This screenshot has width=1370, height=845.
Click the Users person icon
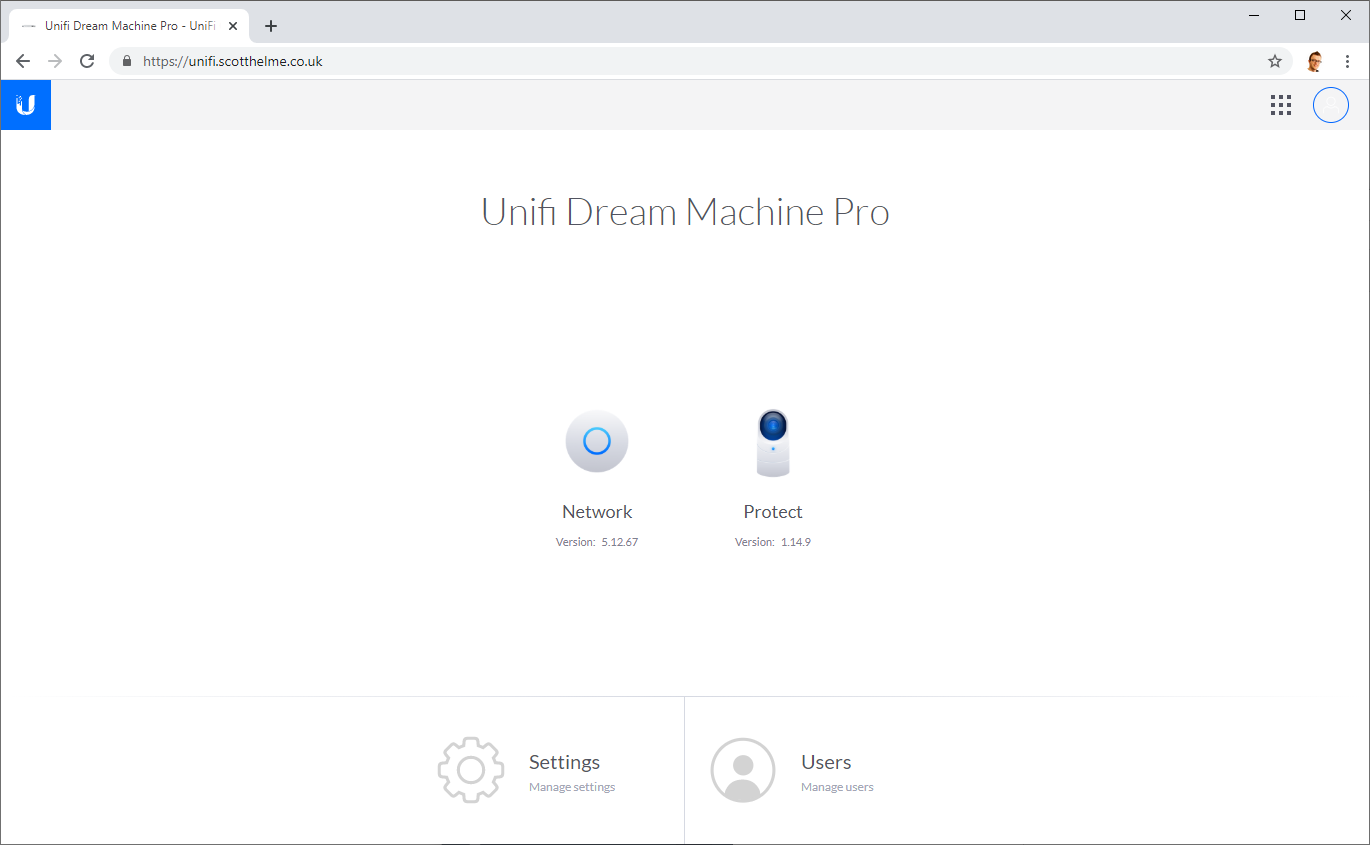tap(743, 770)
